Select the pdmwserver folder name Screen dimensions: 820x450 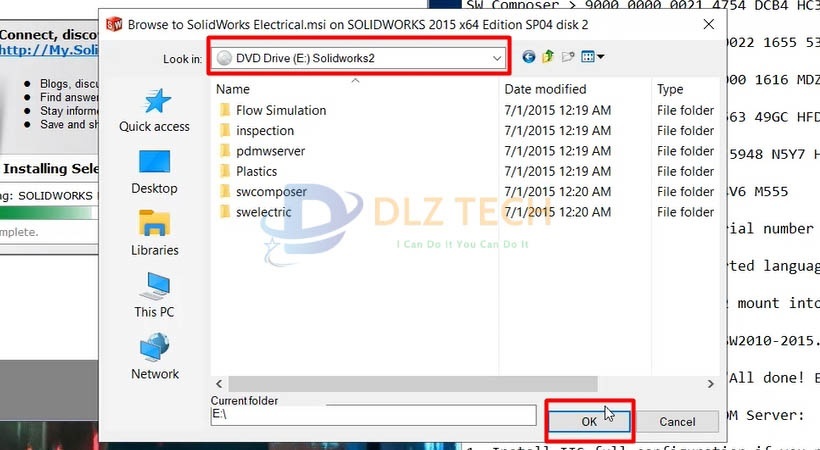(270, 151)
